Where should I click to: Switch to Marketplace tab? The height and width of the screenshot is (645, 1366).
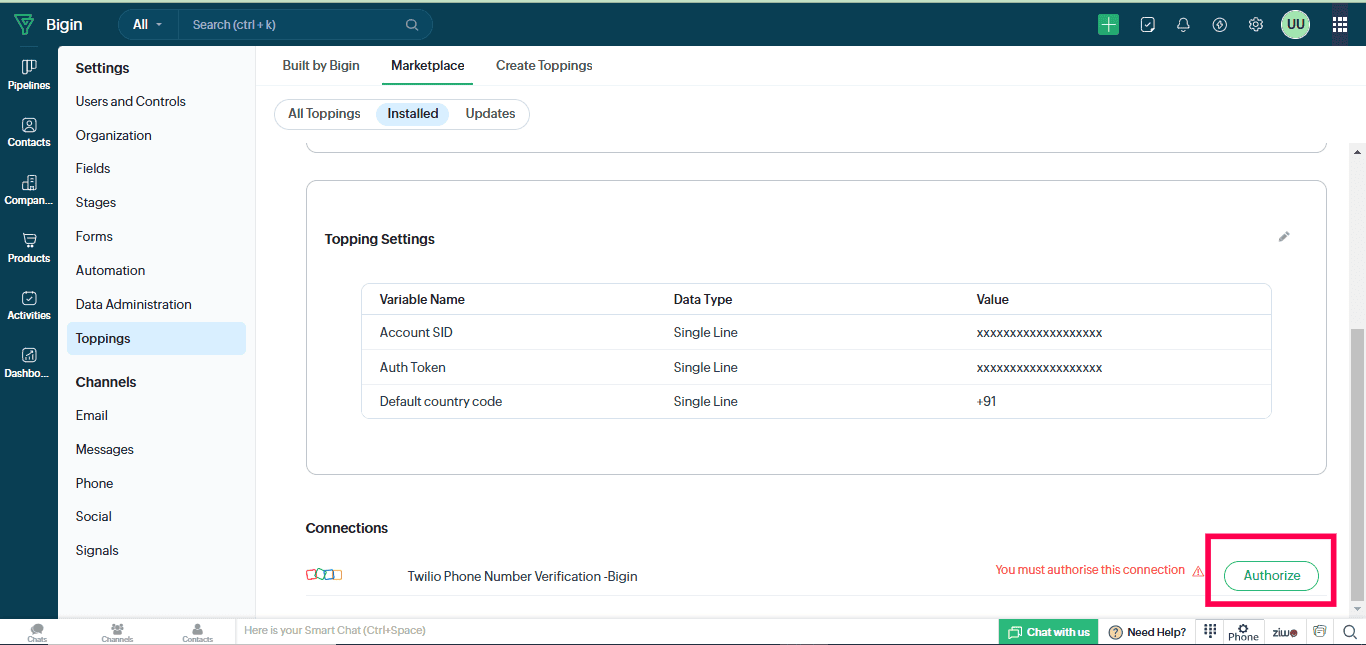pos(428,65)
